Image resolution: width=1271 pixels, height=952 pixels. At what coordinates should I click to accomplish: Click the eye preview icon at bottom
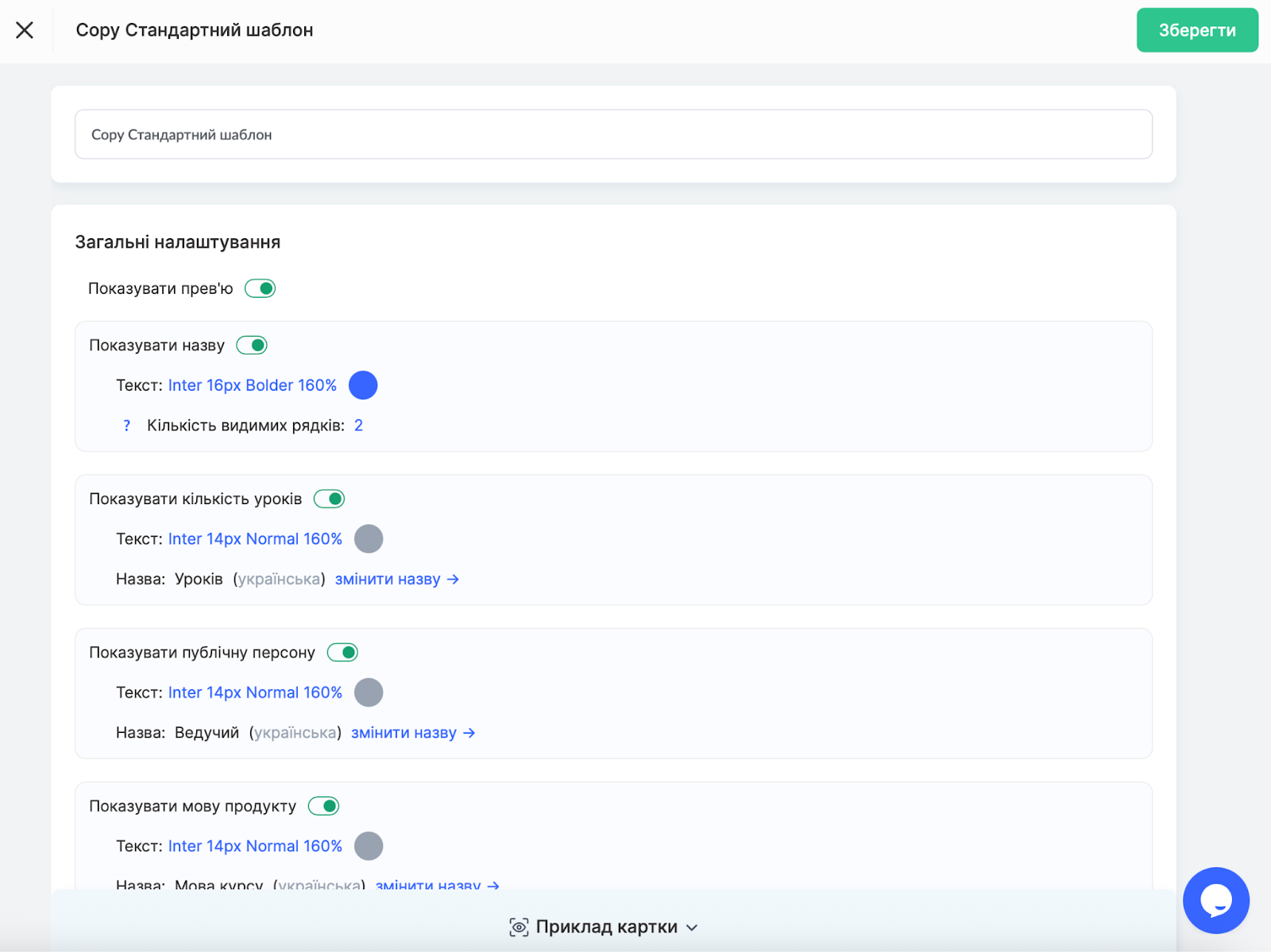tap(519, 927)
